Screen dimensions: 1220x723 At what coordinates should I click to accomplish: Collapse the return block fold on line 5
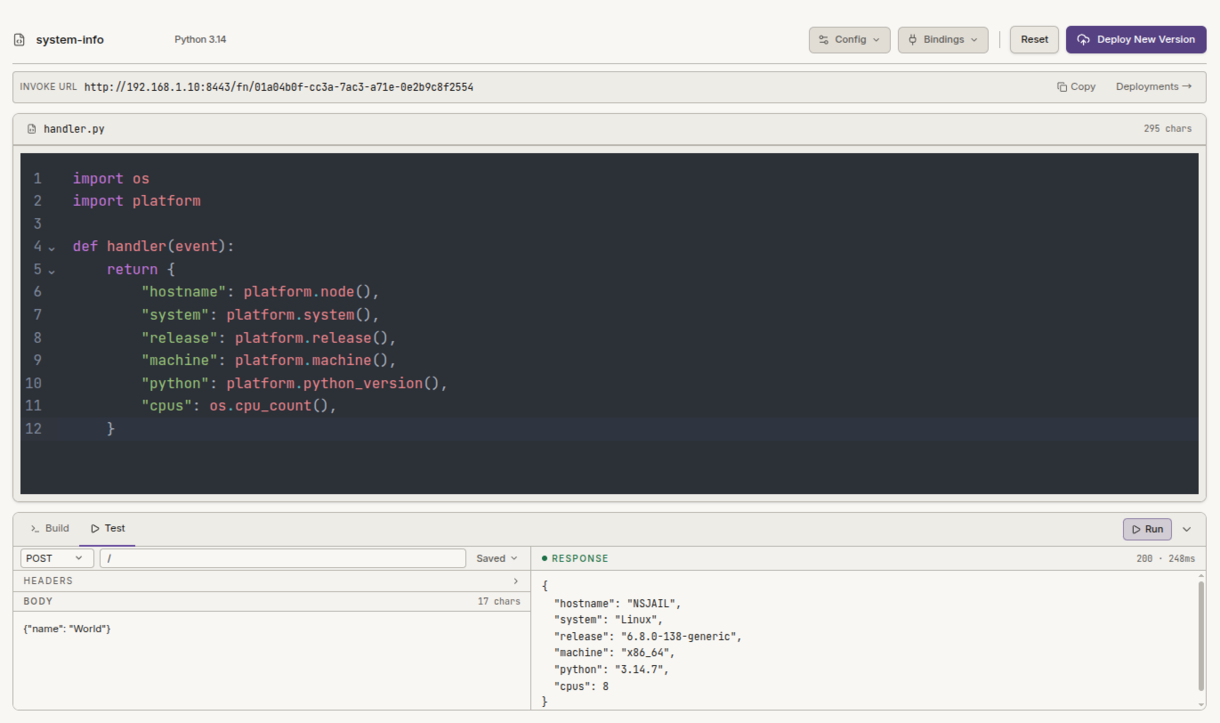coord(52,271)
